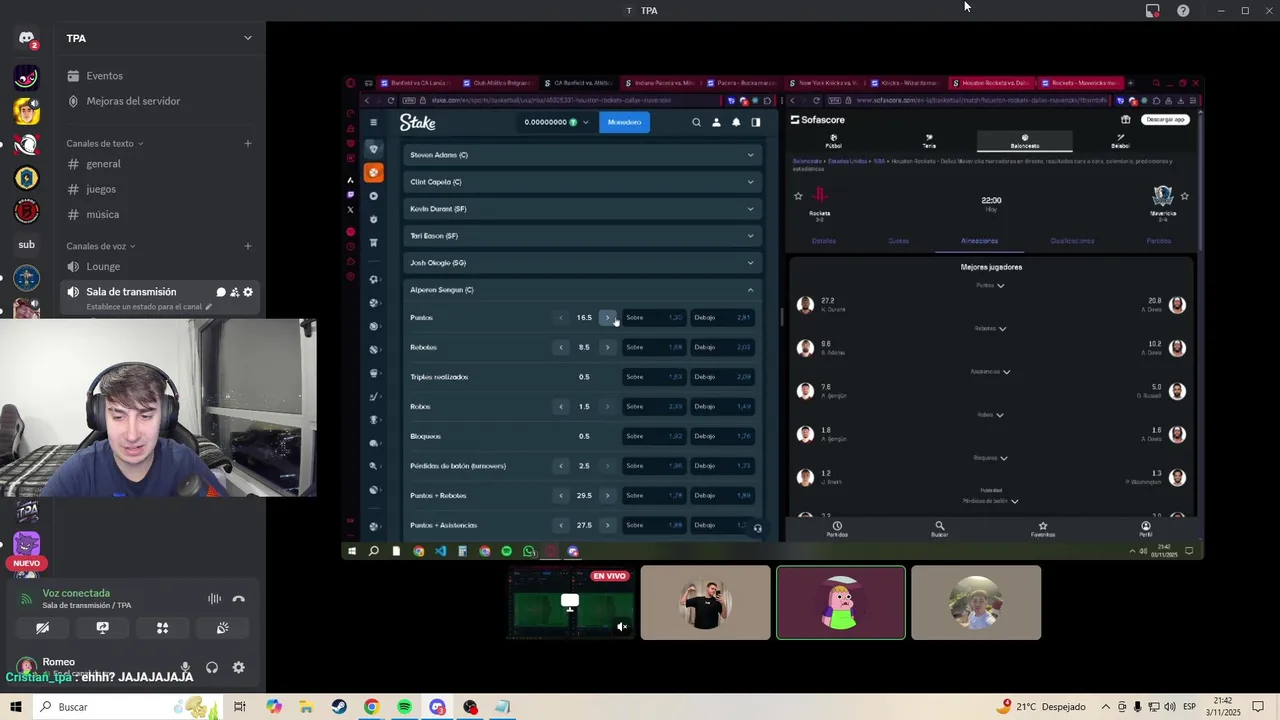Expand Kevin Durant (SF) row in stream
Image resolution: width=1280 pixels, height=720 pixels.
click(582, 209)
